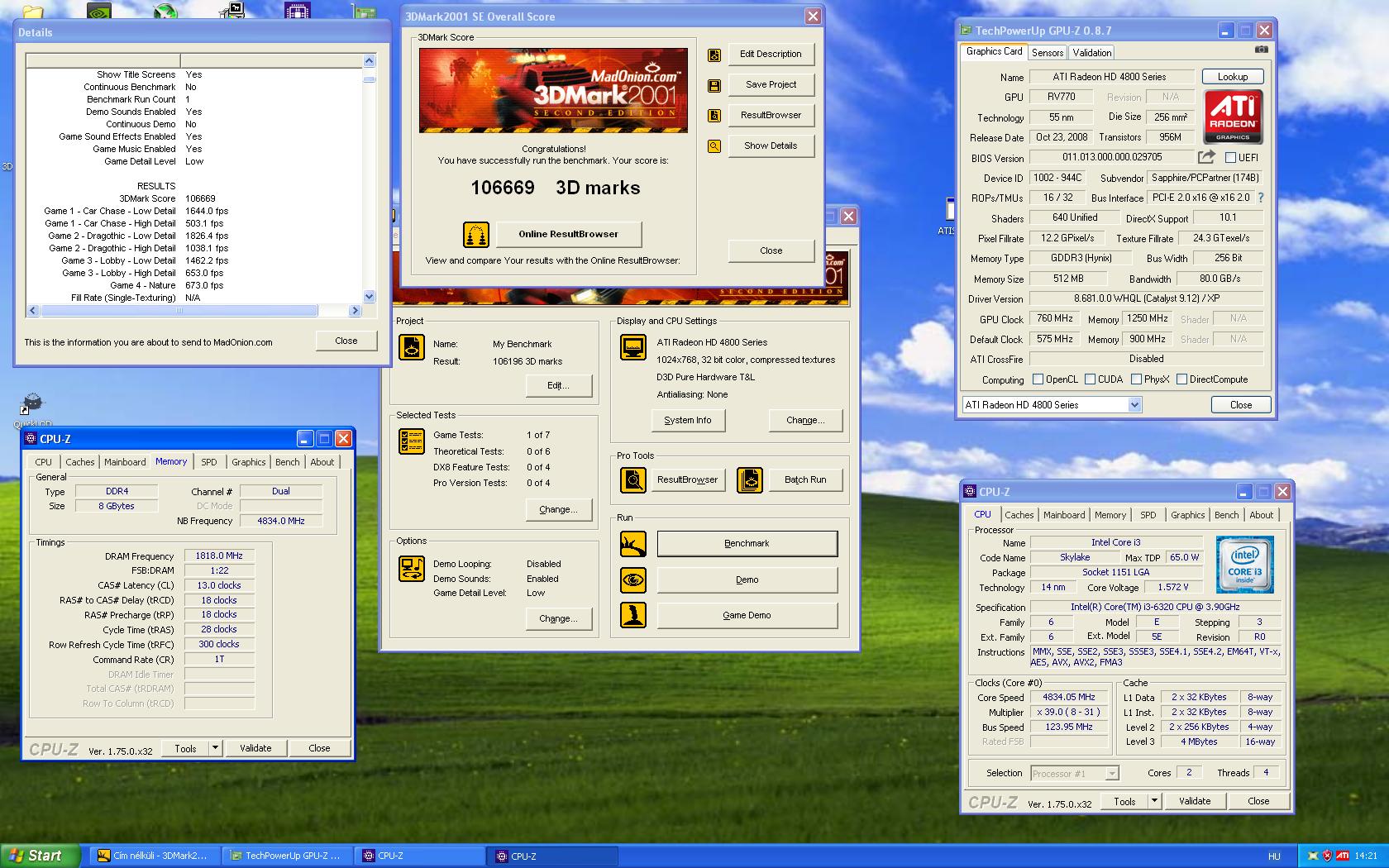Open the Bench tab in CPU tab CPU-Z window
This screenshot has width=1389, height=868.
1226,514
